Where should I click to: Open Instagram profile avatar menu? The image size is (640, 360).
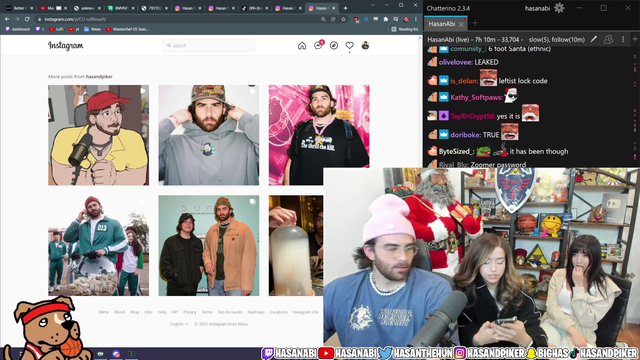point(365,46)
